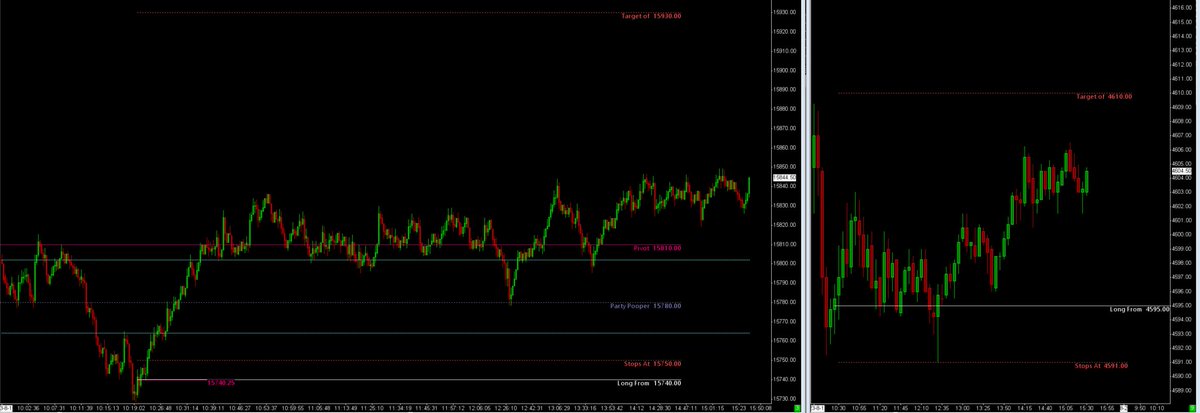The height and width of the screenshot is (413, 1200).
Task: Click the 15:50:08 time label on left chart
Action: (x=762, y=408)
